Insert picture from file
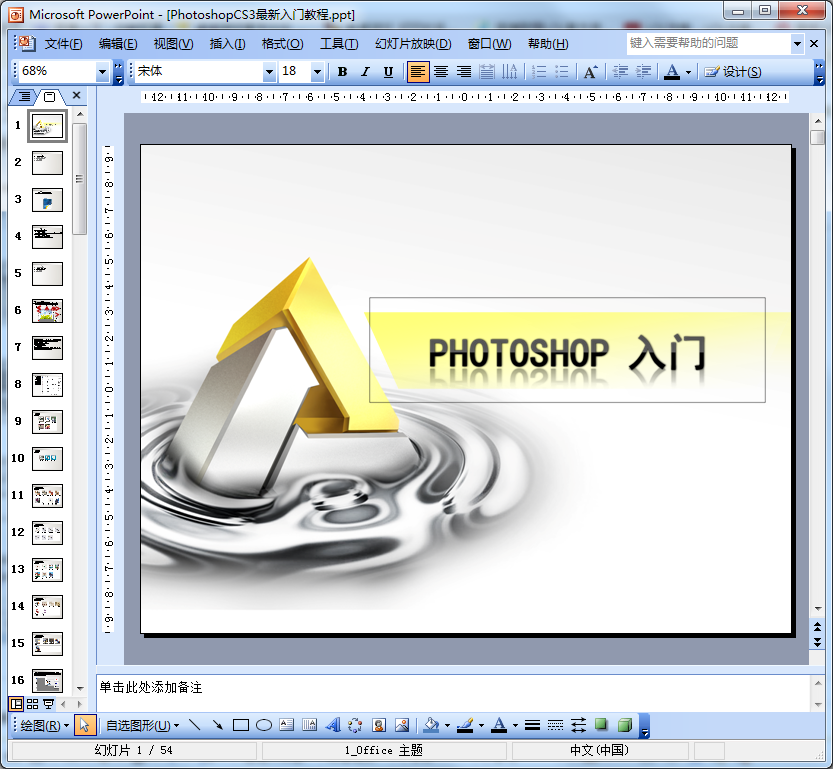The height and width of the screenshot is (769, 833). (x=402, y=725)
